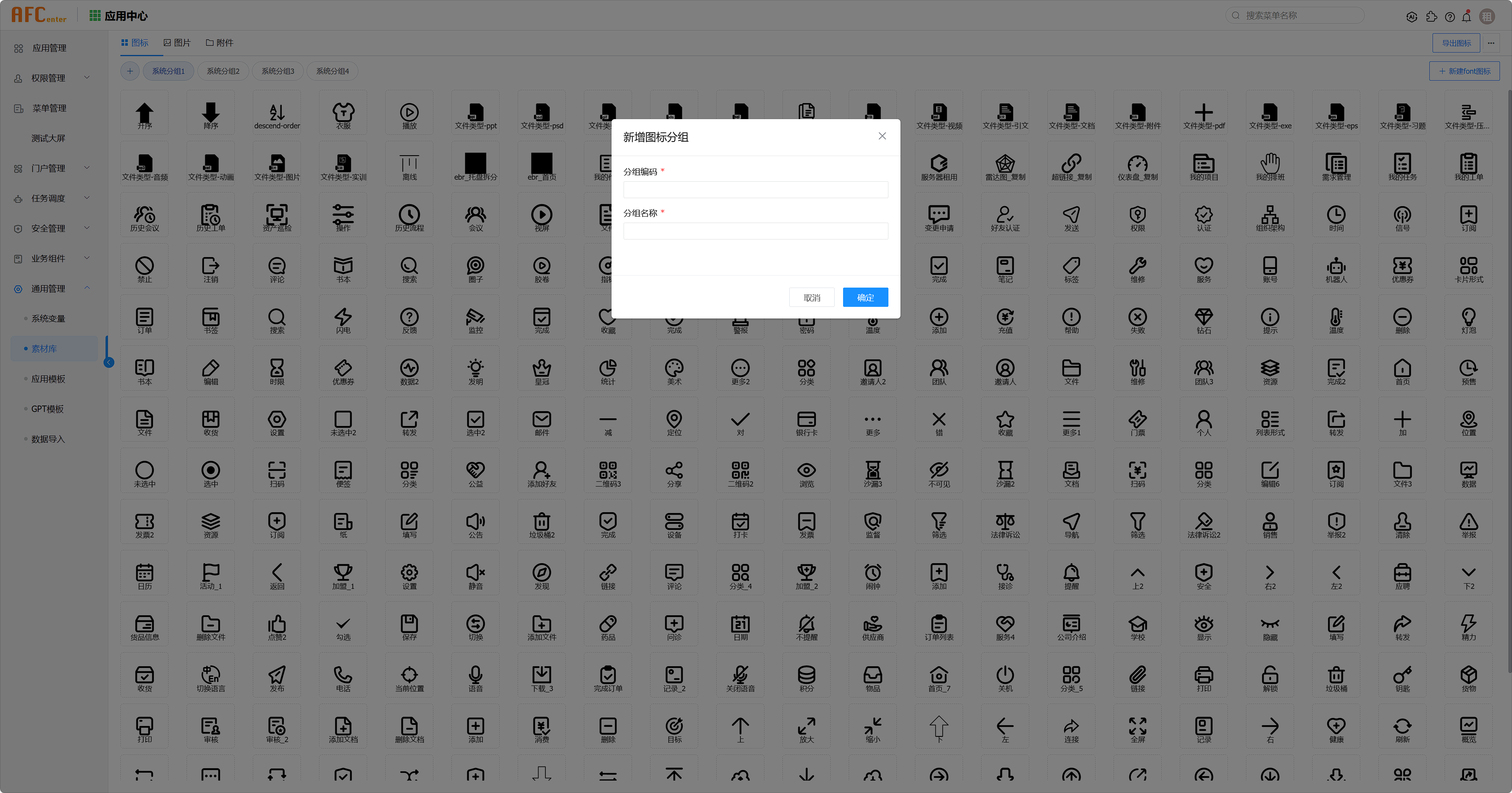The image size is (1512, 793).
Task: Switch to the 附件 tab
Action: coord(219,43)
